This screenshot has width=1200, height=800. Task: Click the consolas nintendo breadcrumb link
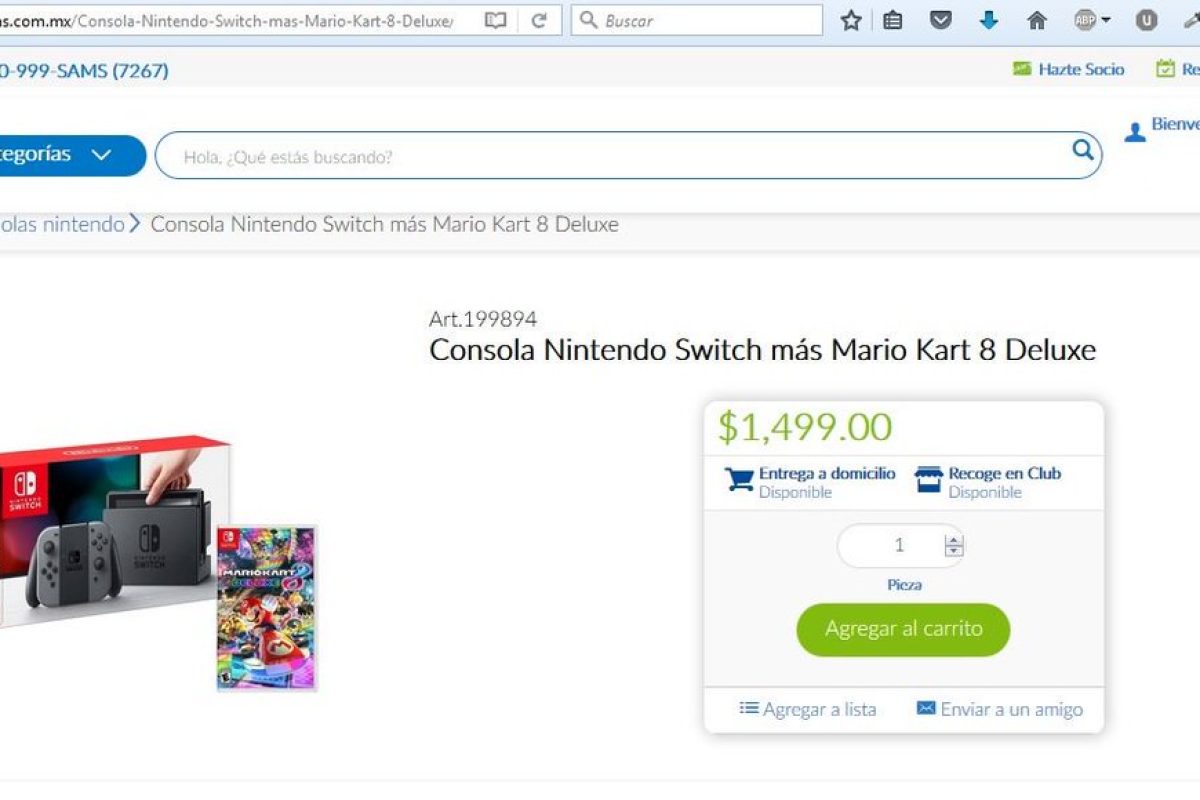(62, 224)
